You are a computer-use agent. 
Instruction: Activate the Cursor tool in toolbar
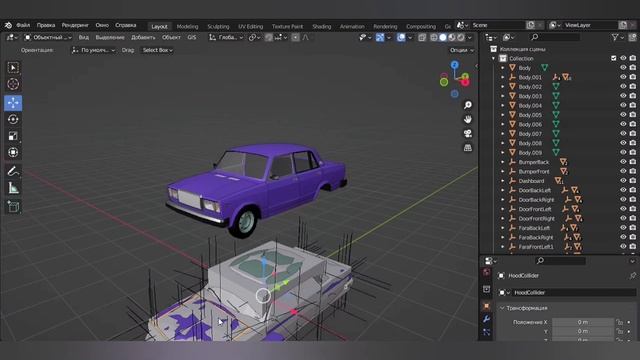tap(13, 84)
